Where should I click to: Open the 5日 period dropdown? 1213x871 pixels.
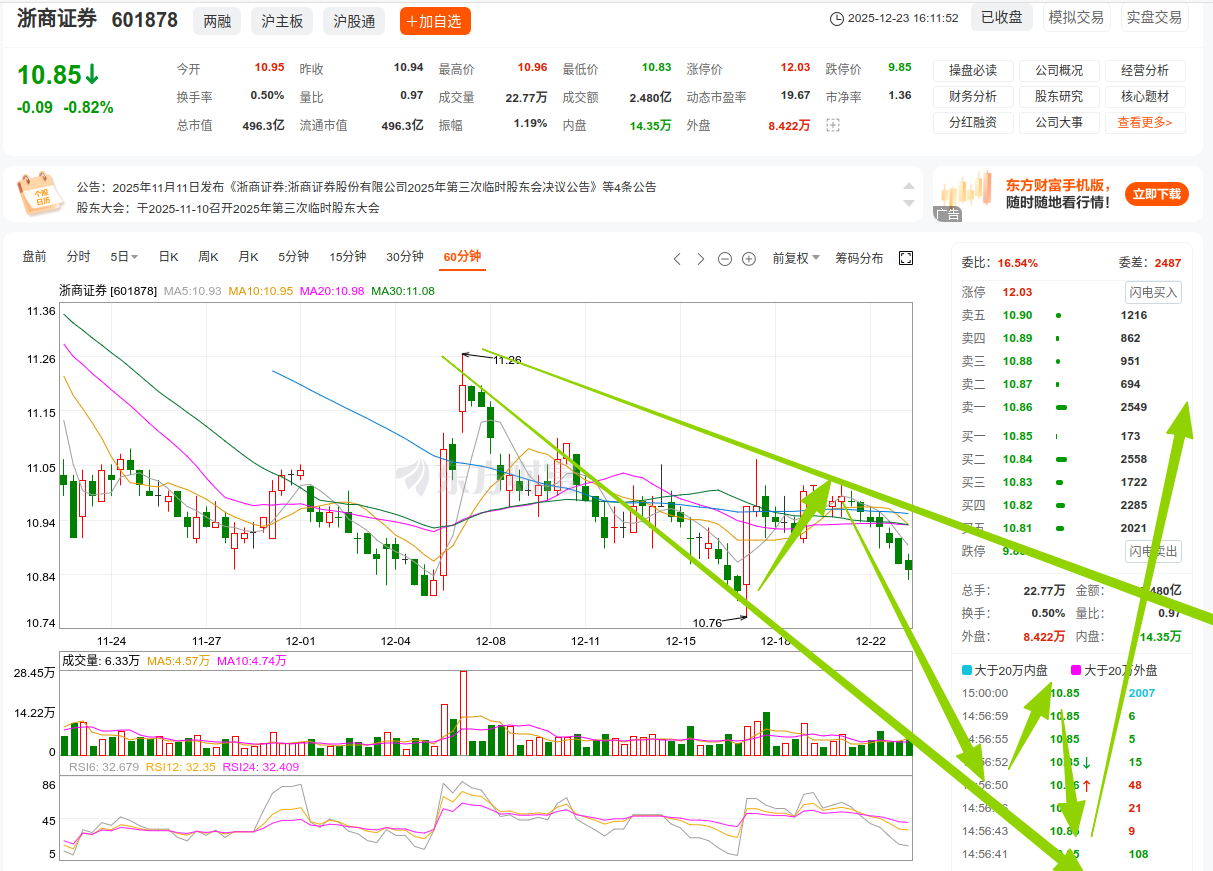coord(124,257)
